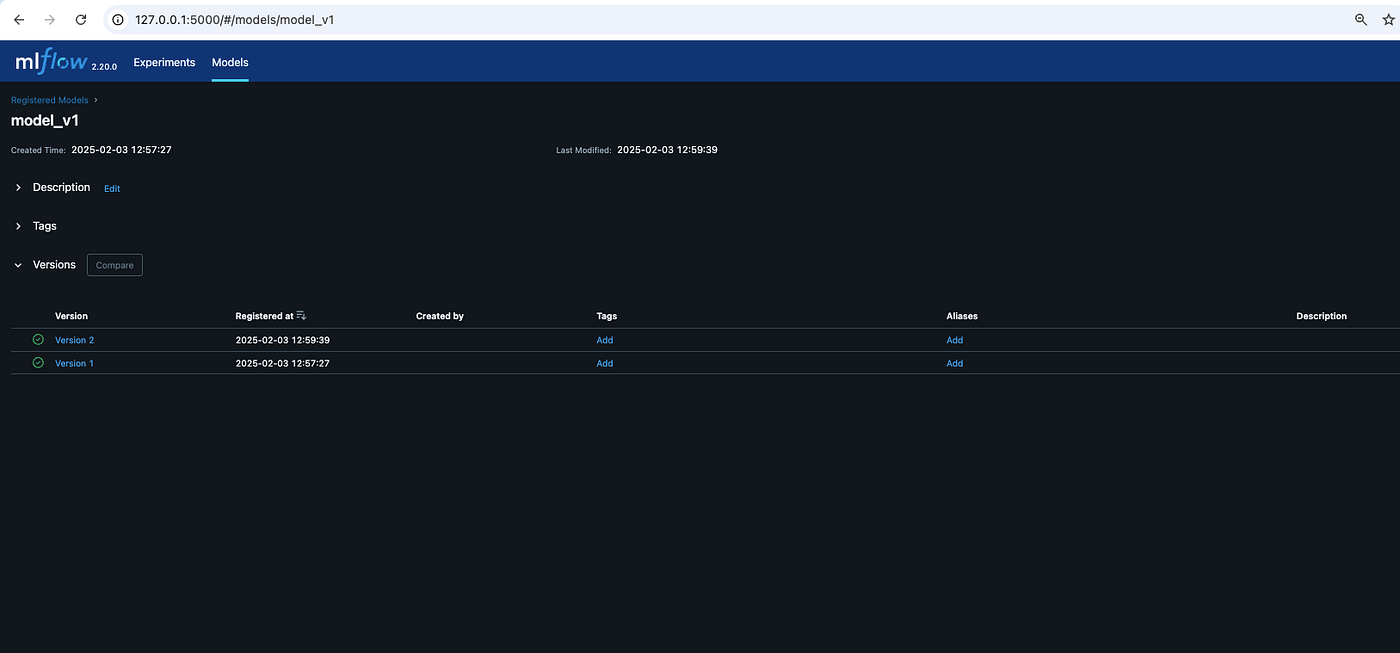Add an alias to Version 2
Screen dimensions: 1400x653
(955, 340)
